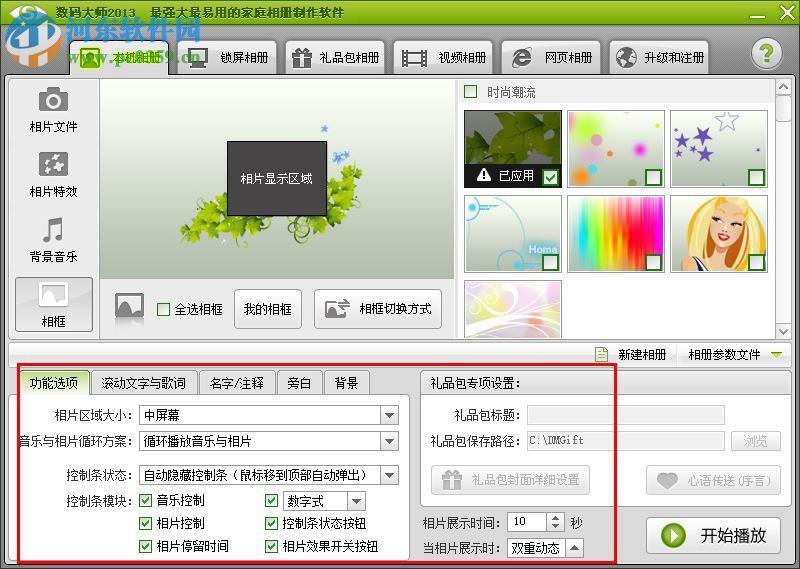
Task: Switch to 锁屏相册 tab
Action: point(228,58)
